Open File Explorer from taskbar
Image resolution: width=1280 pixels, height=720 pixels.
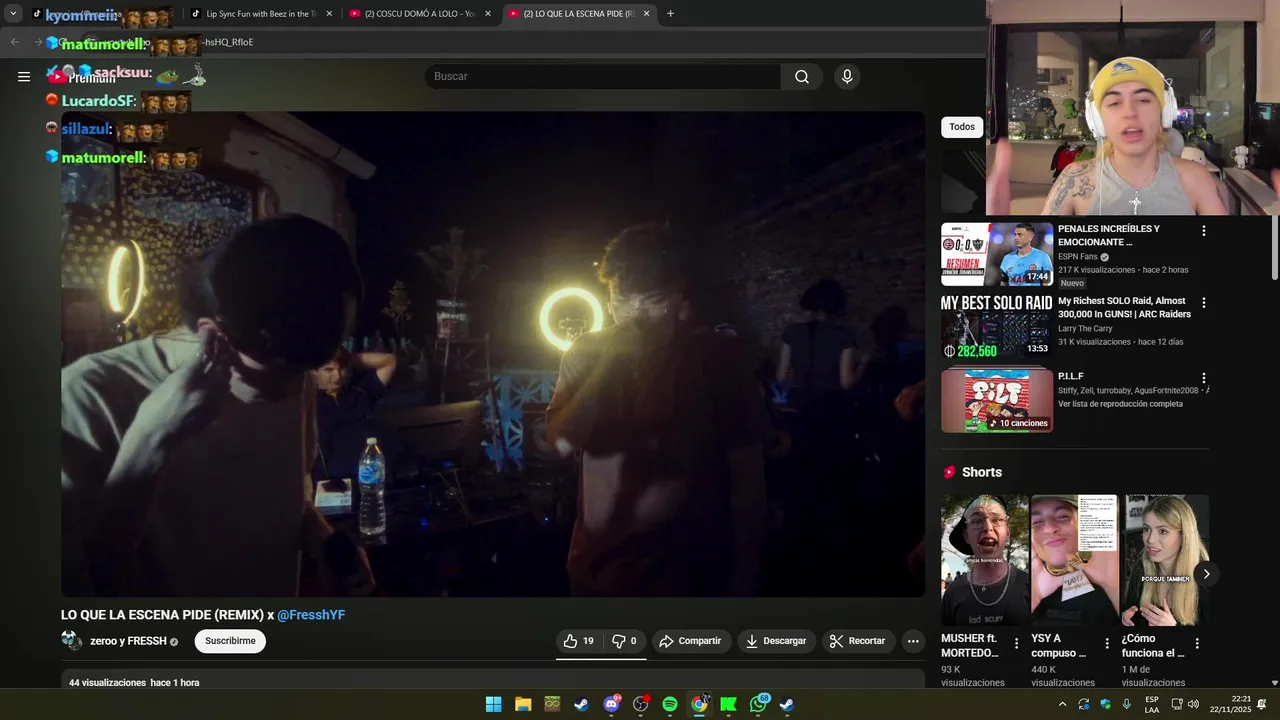click(523, 704)
